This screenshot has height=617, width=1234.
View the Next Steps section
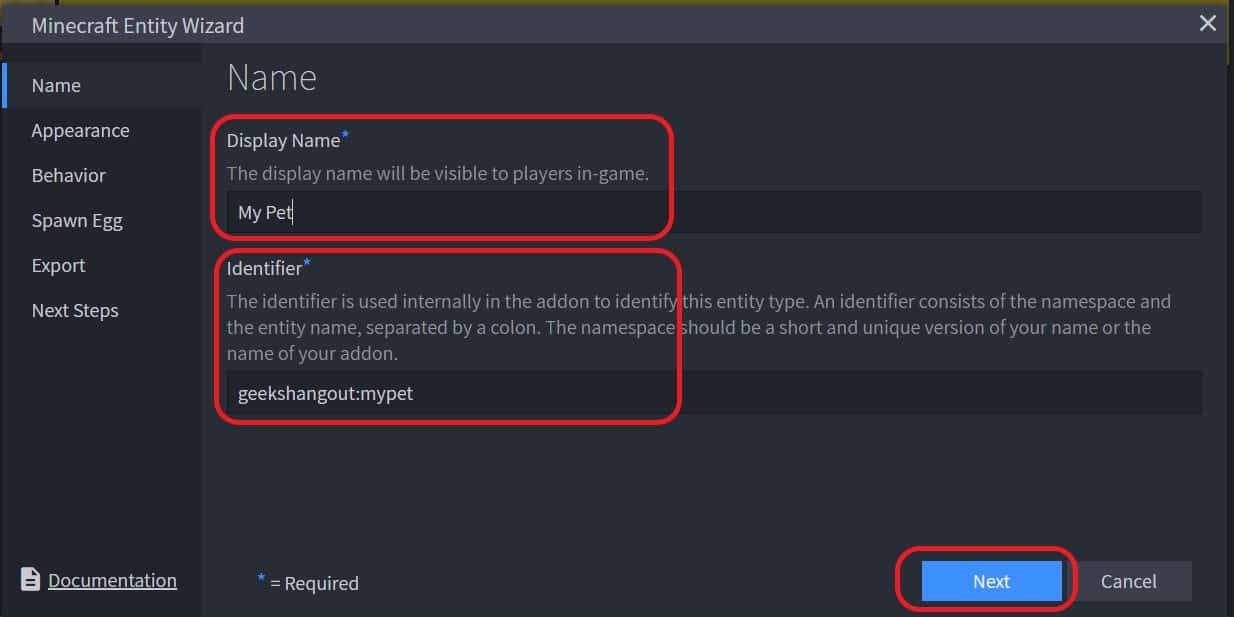point(75,310)
